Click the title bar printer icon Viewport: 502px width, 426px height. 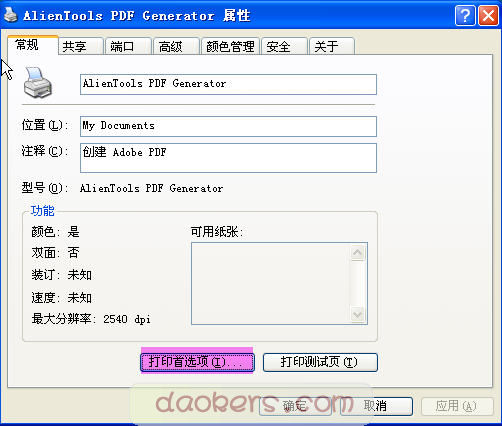pyautogui.click(x=11, y=15)
